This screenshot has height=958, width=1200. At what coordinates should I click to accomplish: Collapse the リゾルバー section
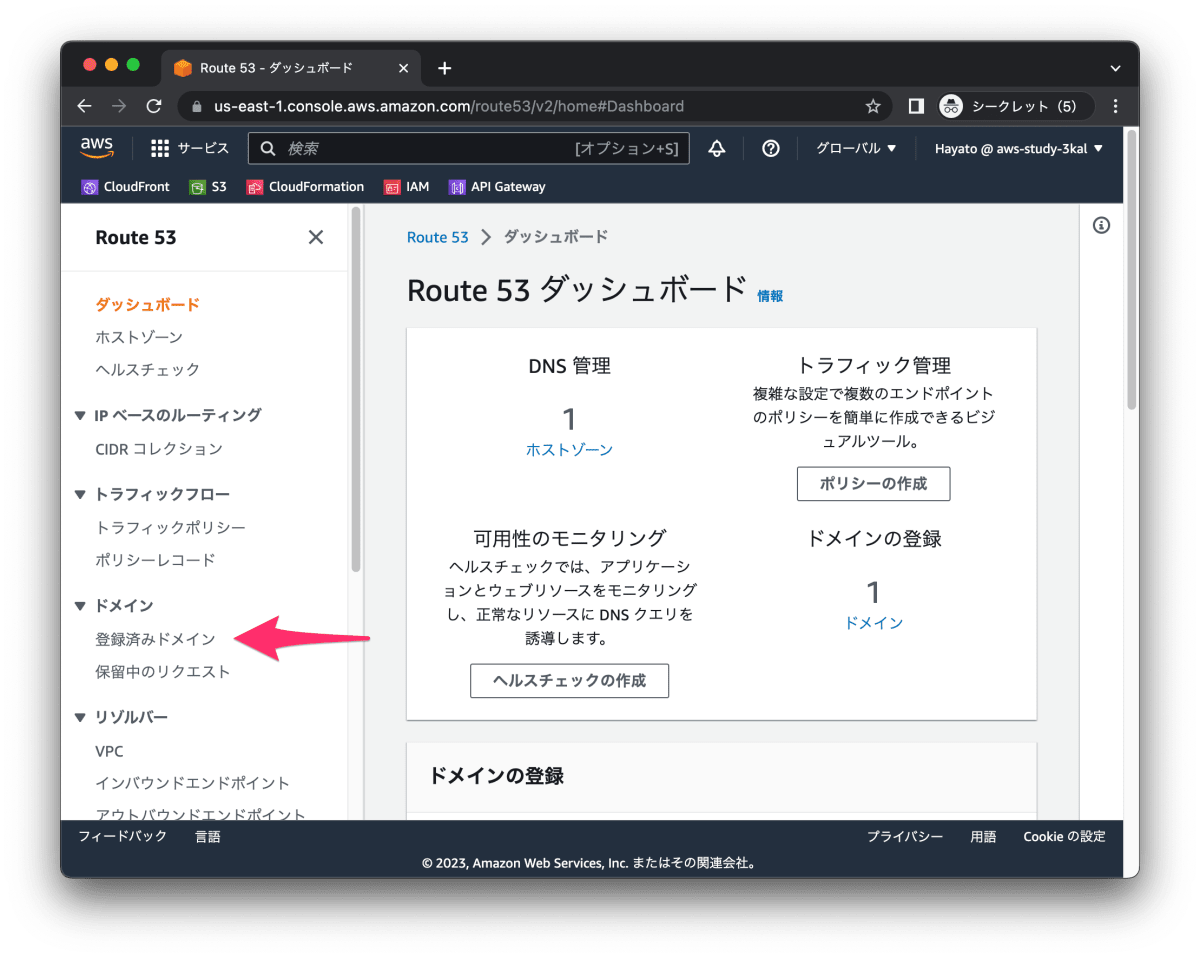(x=81, y=717)
